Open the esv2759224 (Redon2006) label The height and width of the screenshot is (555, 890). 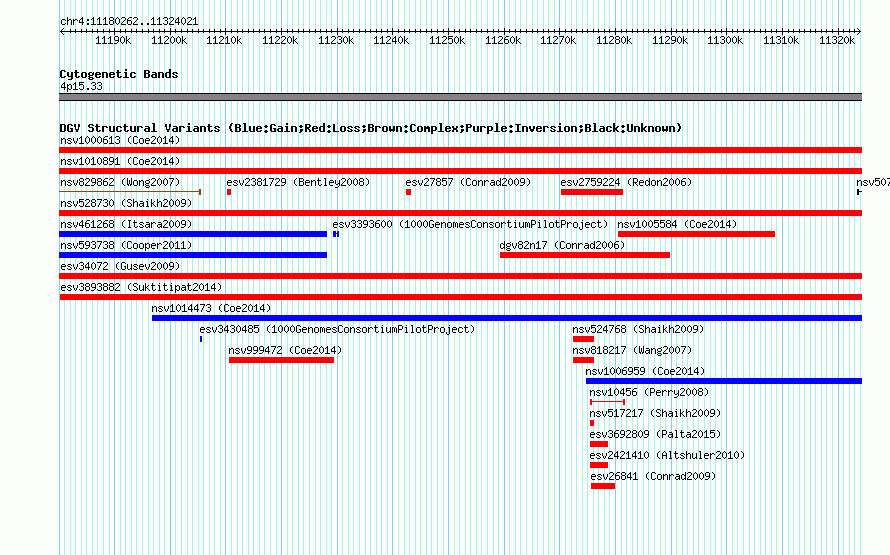(x=626, y=182)
